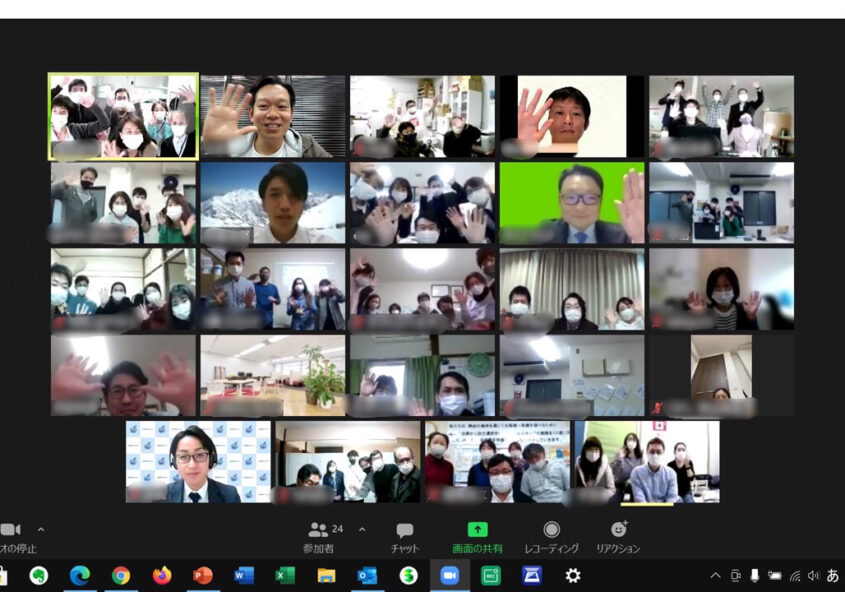Open the chat (チャット) panel
The width and height of the screenshot is (845, 592).
pyautogui.click(x=404, y=531)
